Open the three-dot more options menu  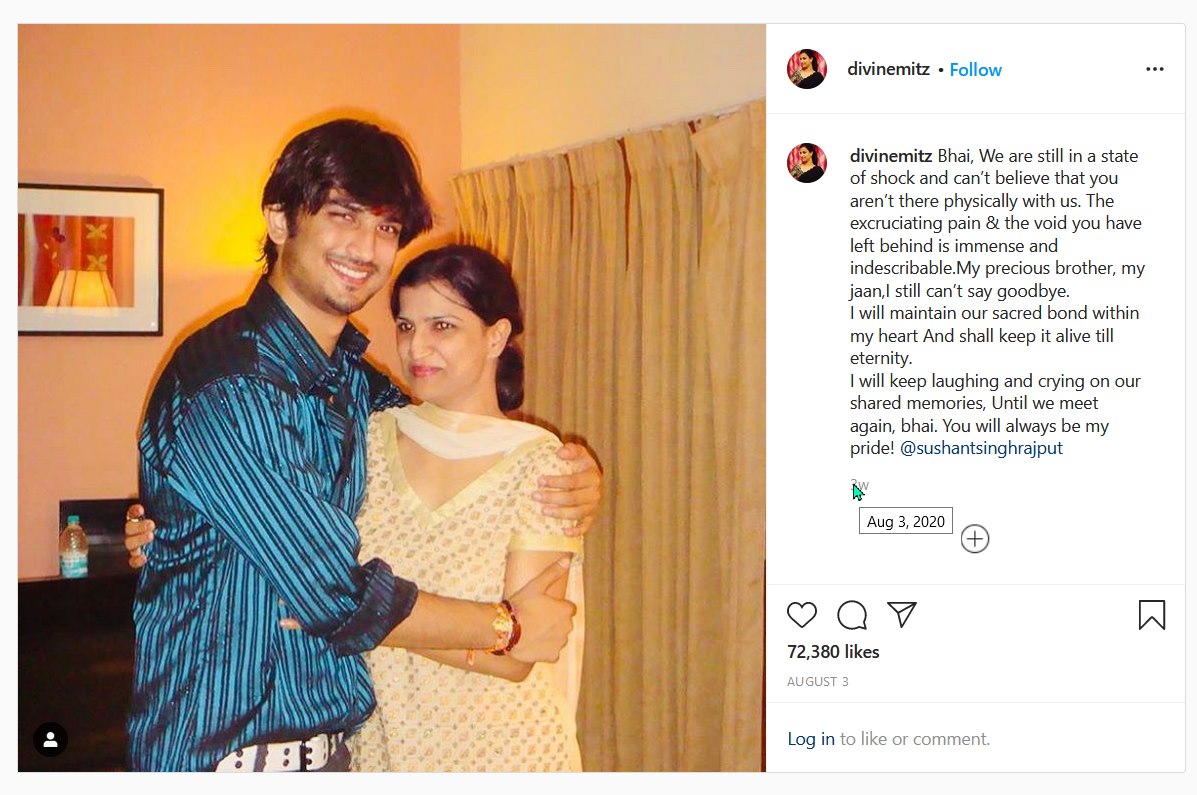[x=1155, y=69]
